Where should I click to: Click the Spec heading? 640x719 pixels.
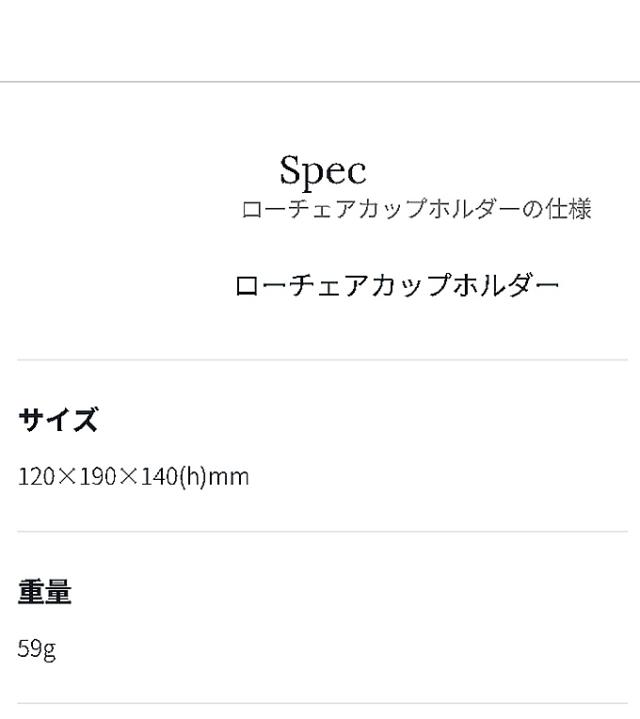click(323, 171)
